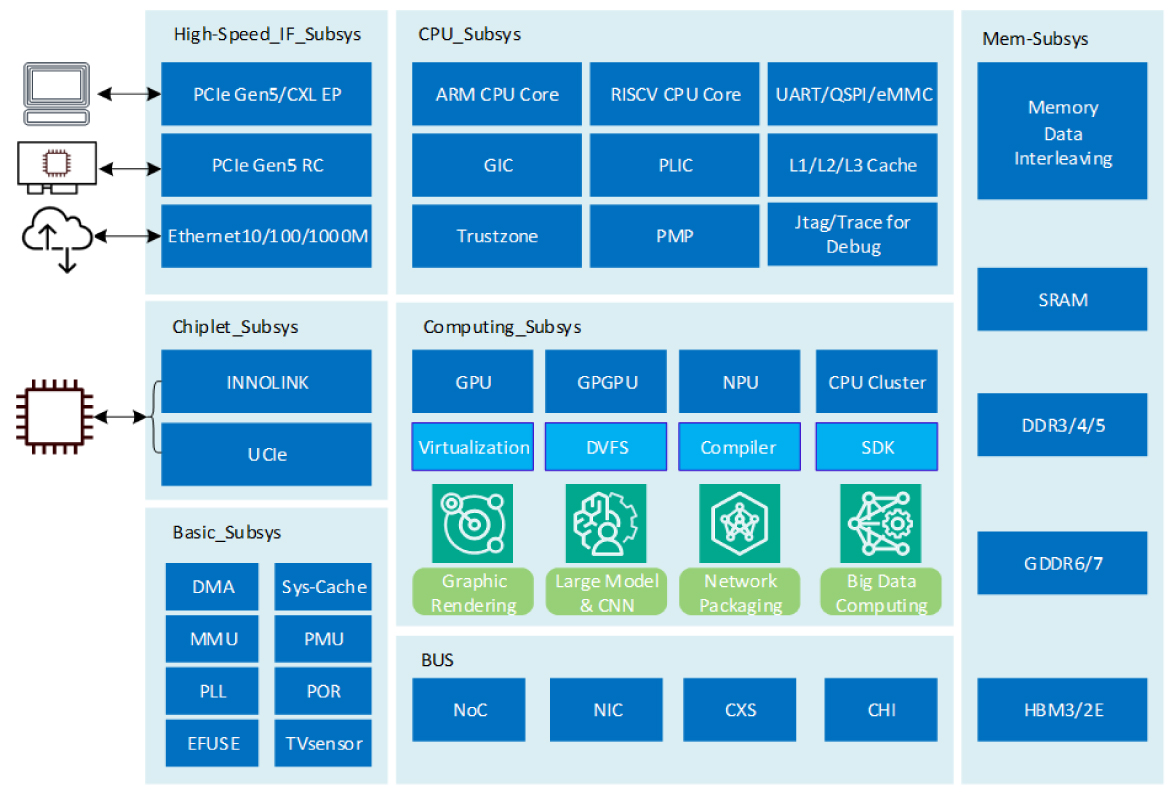
Task: Select the light-blue SDK box
Action: click(x=877, y=446)
